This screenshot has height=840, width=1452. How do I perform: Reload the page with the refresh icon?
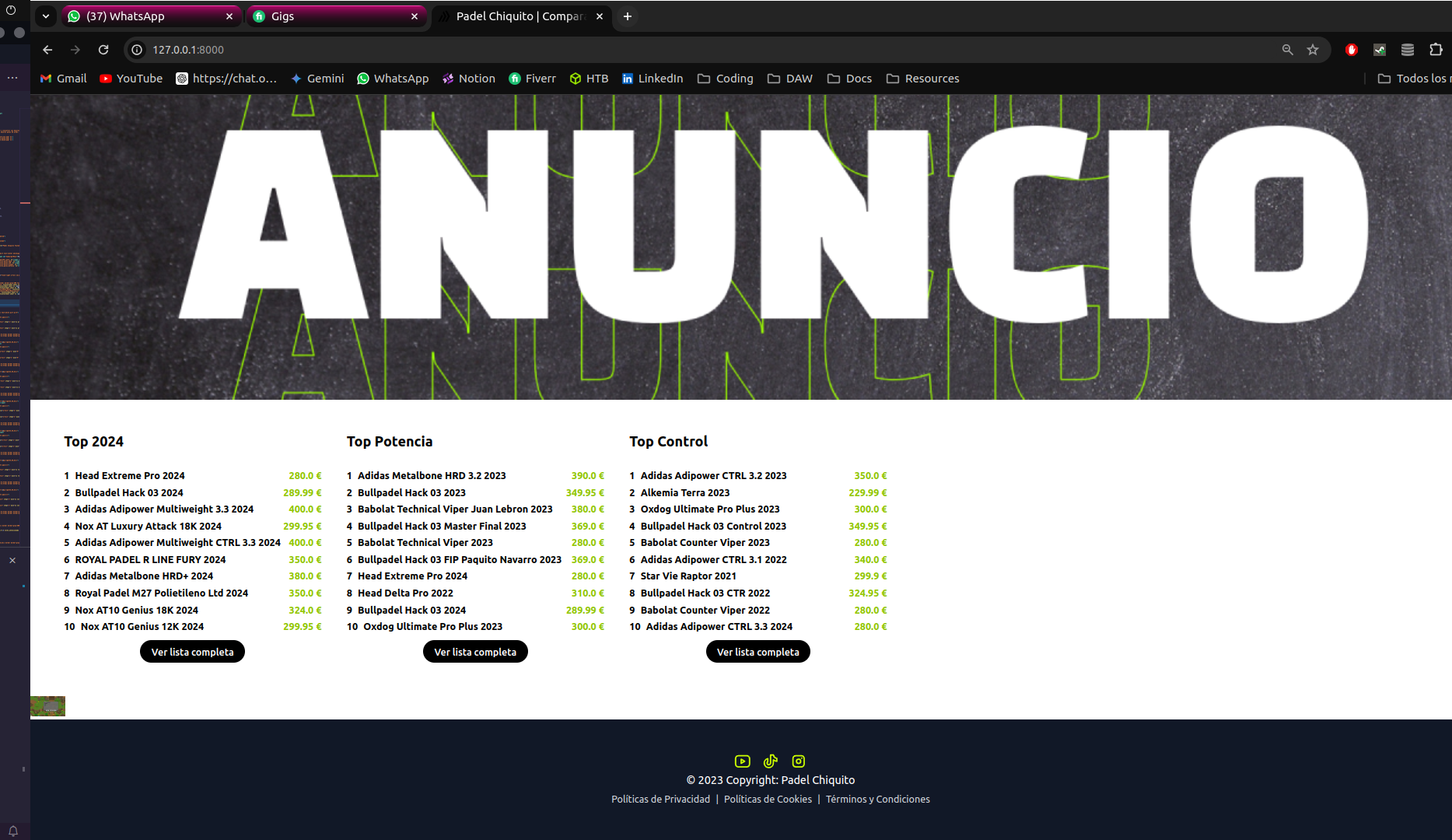pyautogui.click(x=103, y=50)
